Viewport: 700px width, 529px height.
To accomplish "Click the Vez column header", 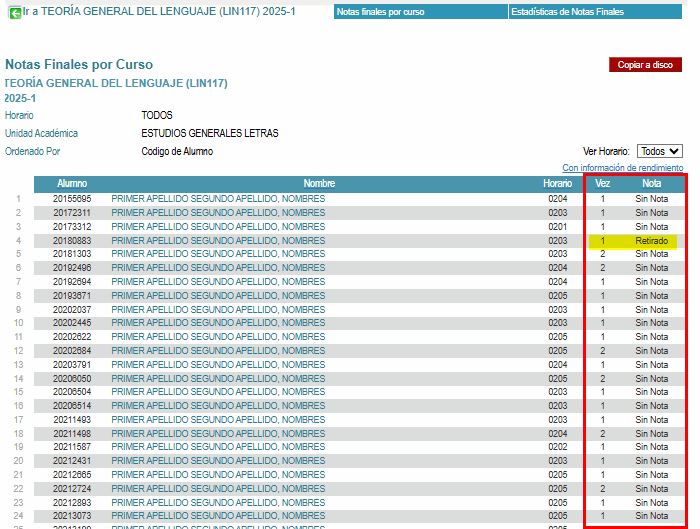I will click(602, 184).
